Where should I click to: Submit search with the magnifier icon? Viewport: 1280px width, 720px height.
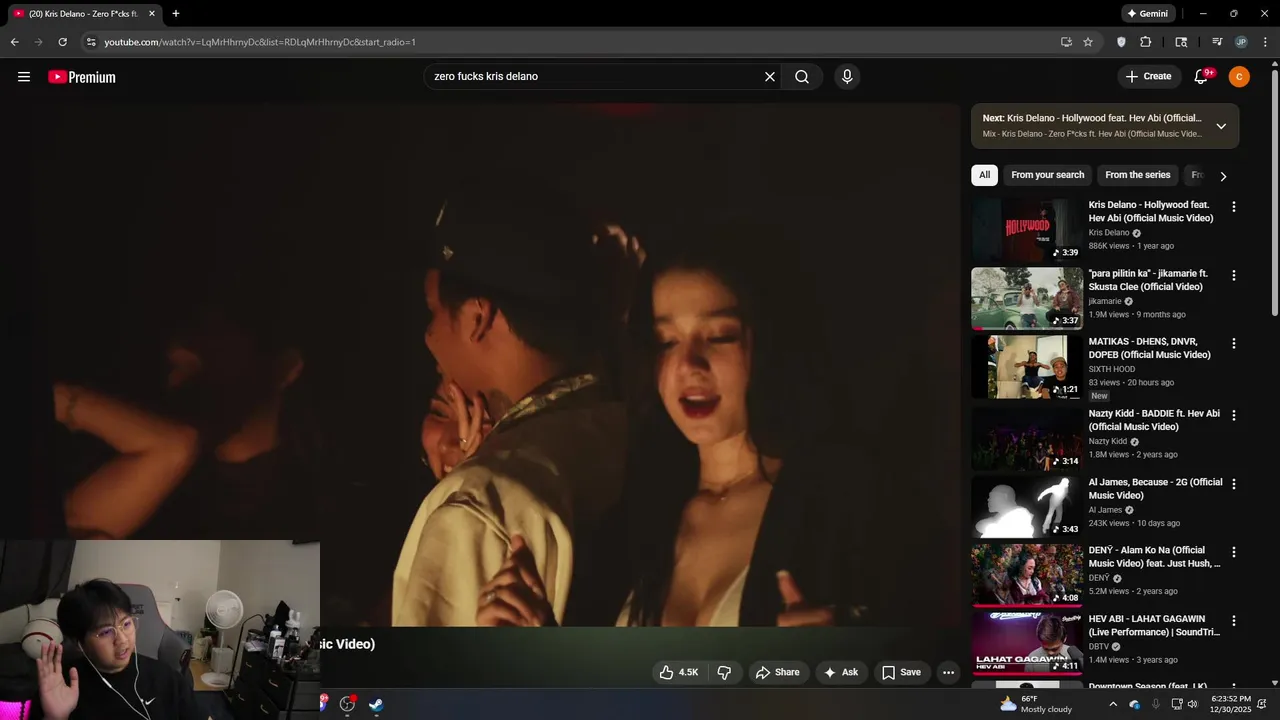(802, 77)
